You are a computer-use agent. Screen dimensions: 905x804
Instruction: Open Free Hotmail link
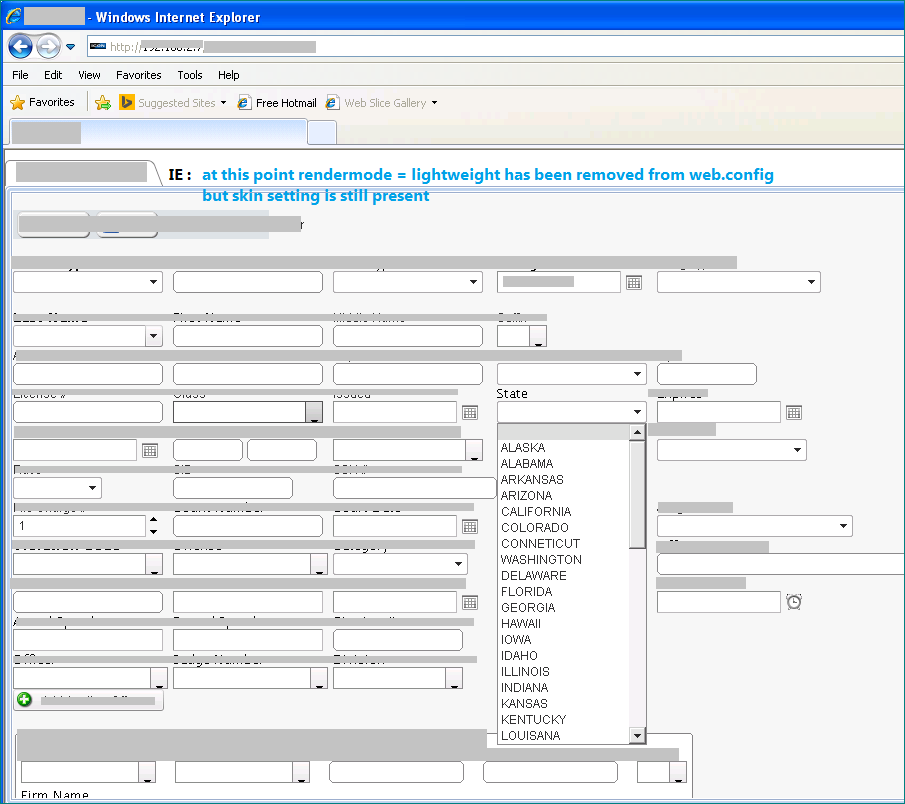click(278, 103)
